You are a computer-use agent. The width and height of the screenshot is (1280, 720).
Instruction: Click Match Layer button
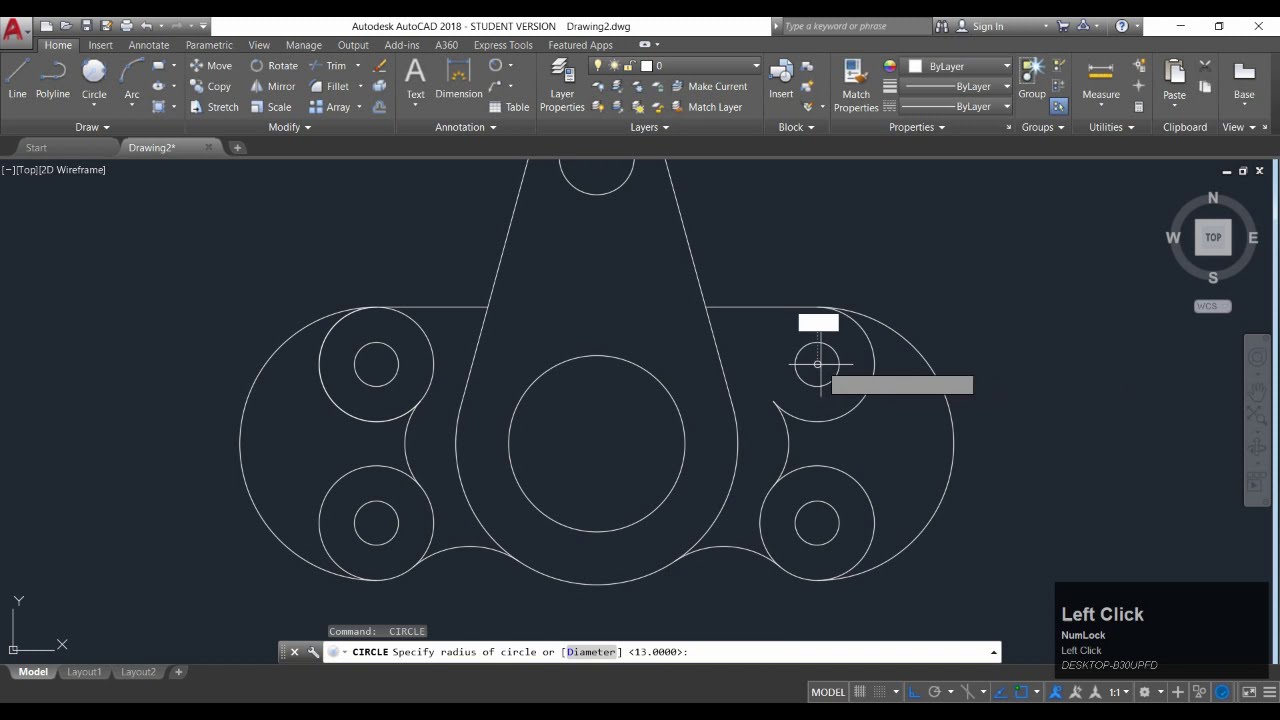tap(706, 107)
